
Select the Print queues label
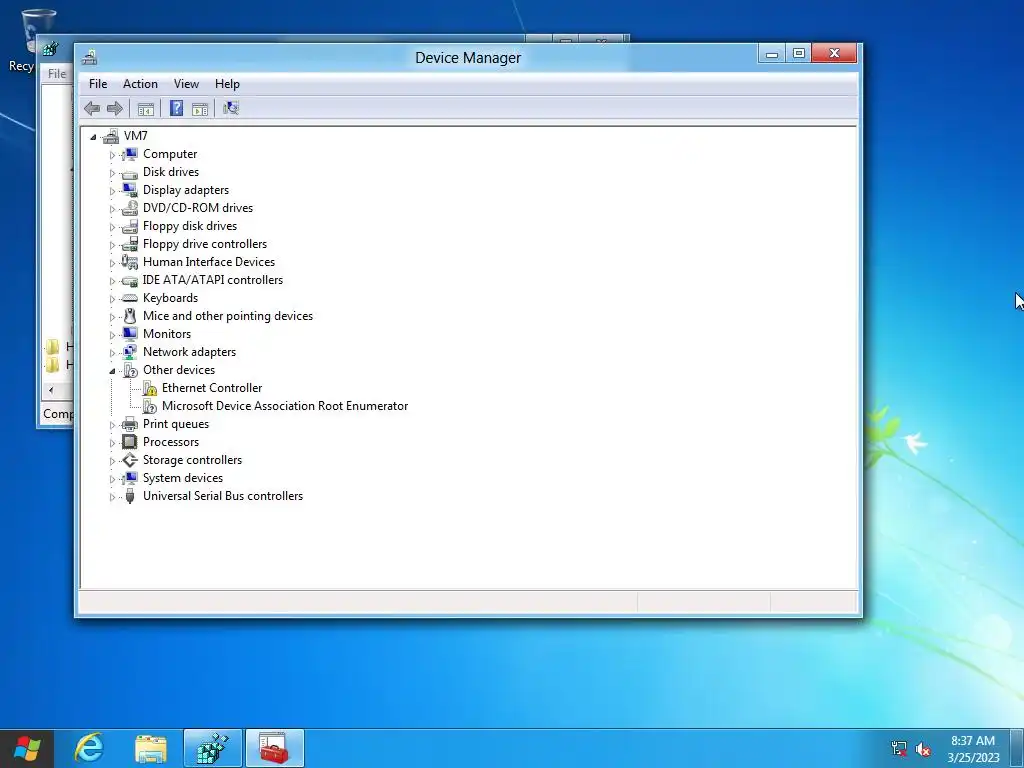pos(176,424)
